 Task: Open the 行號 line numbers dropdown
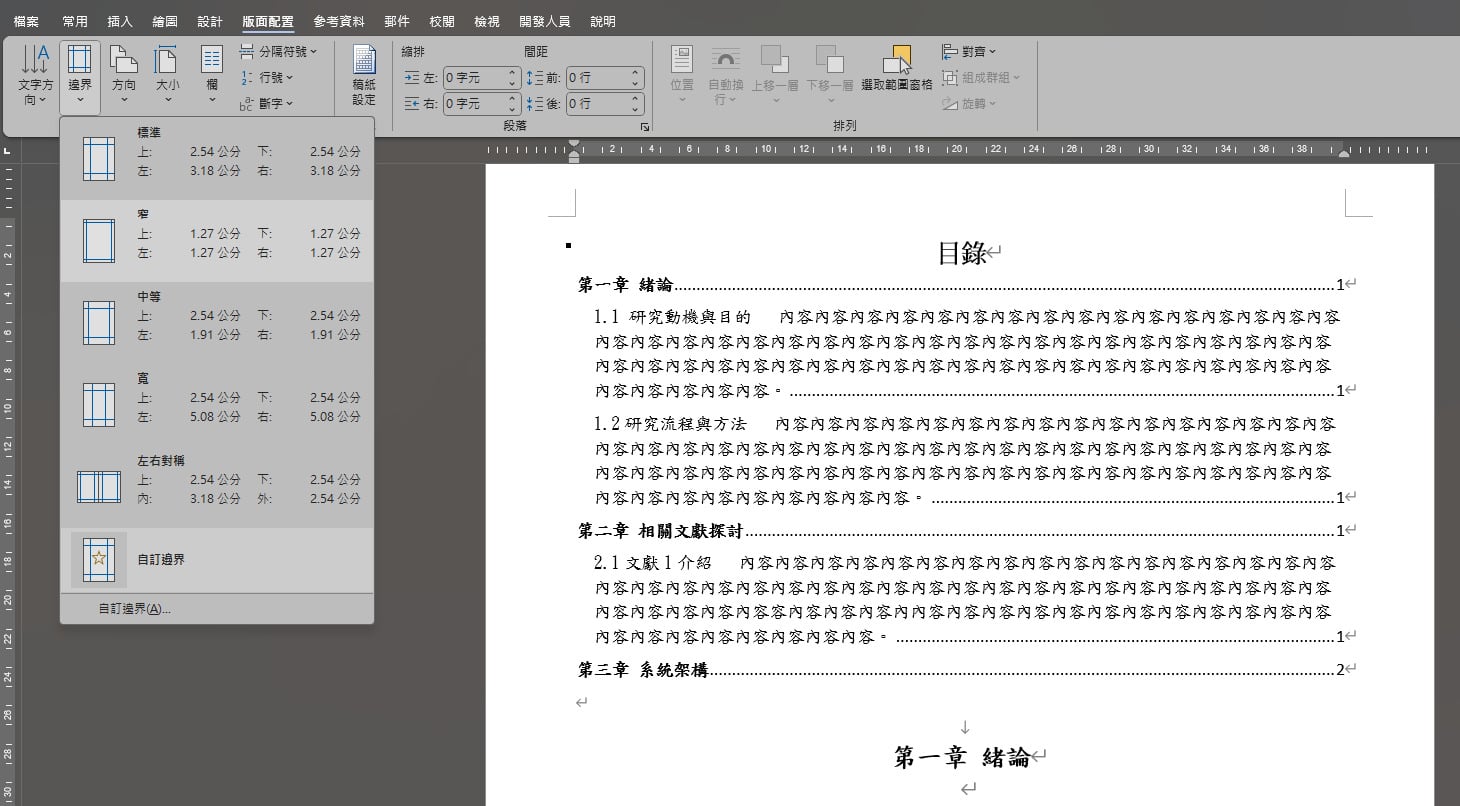coord(267,77)
